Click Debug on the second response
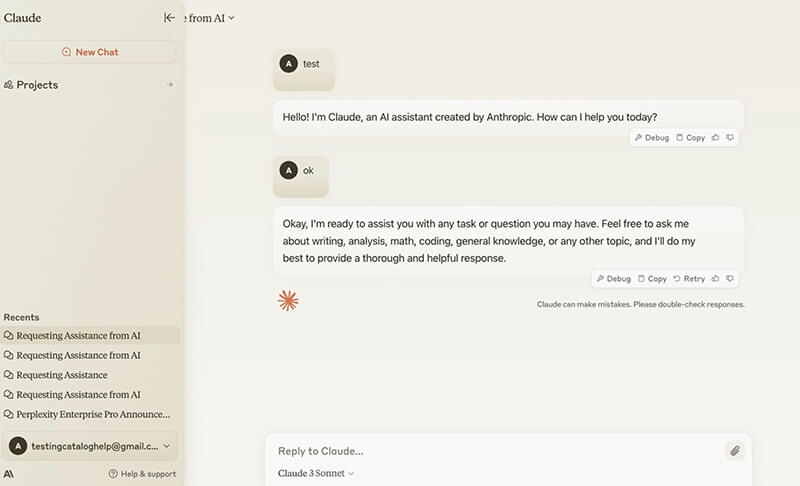 [x=613, y=279]
